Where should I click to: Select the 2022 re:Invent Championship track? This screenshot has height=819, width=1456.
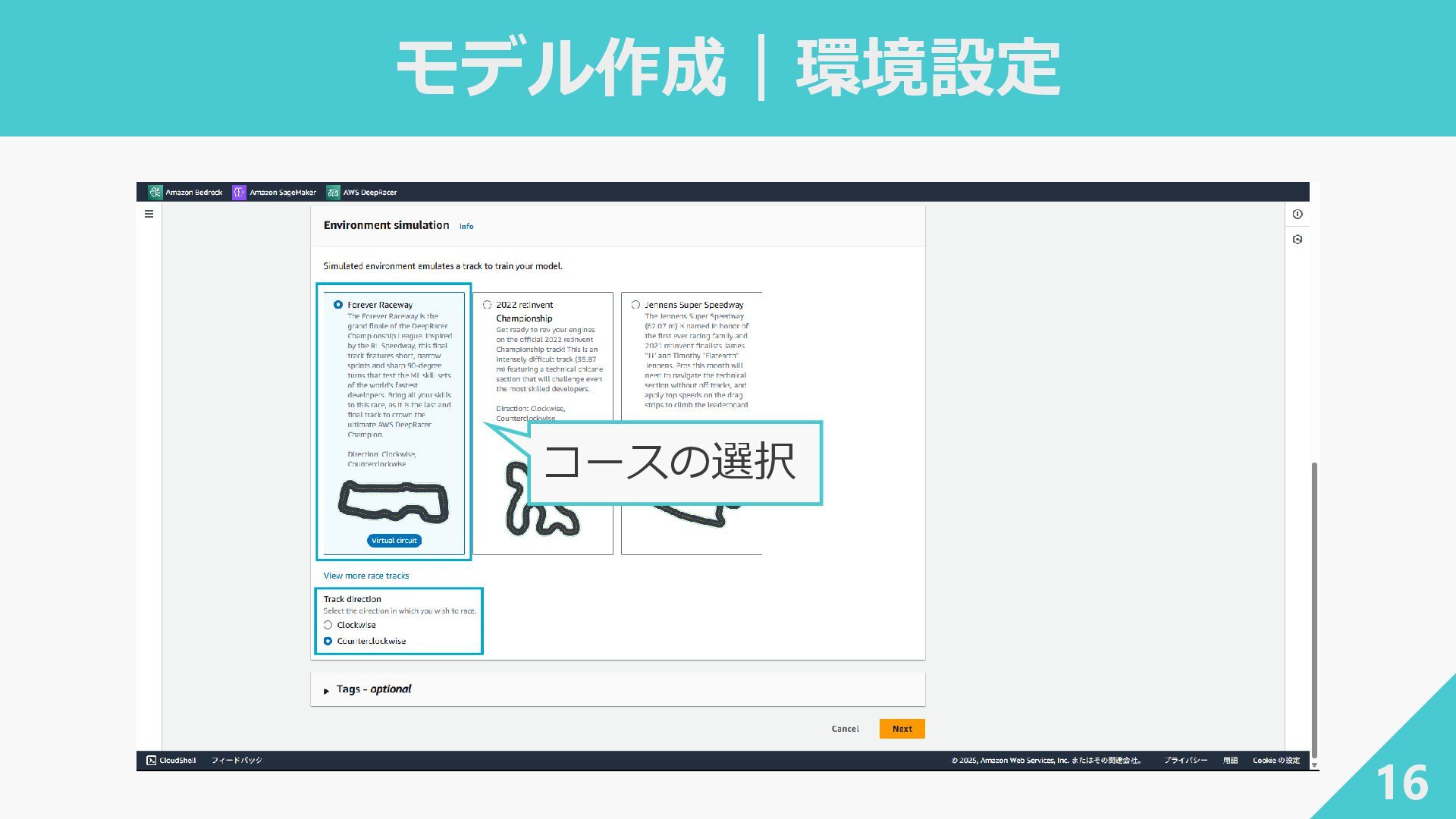click(488, 305)
